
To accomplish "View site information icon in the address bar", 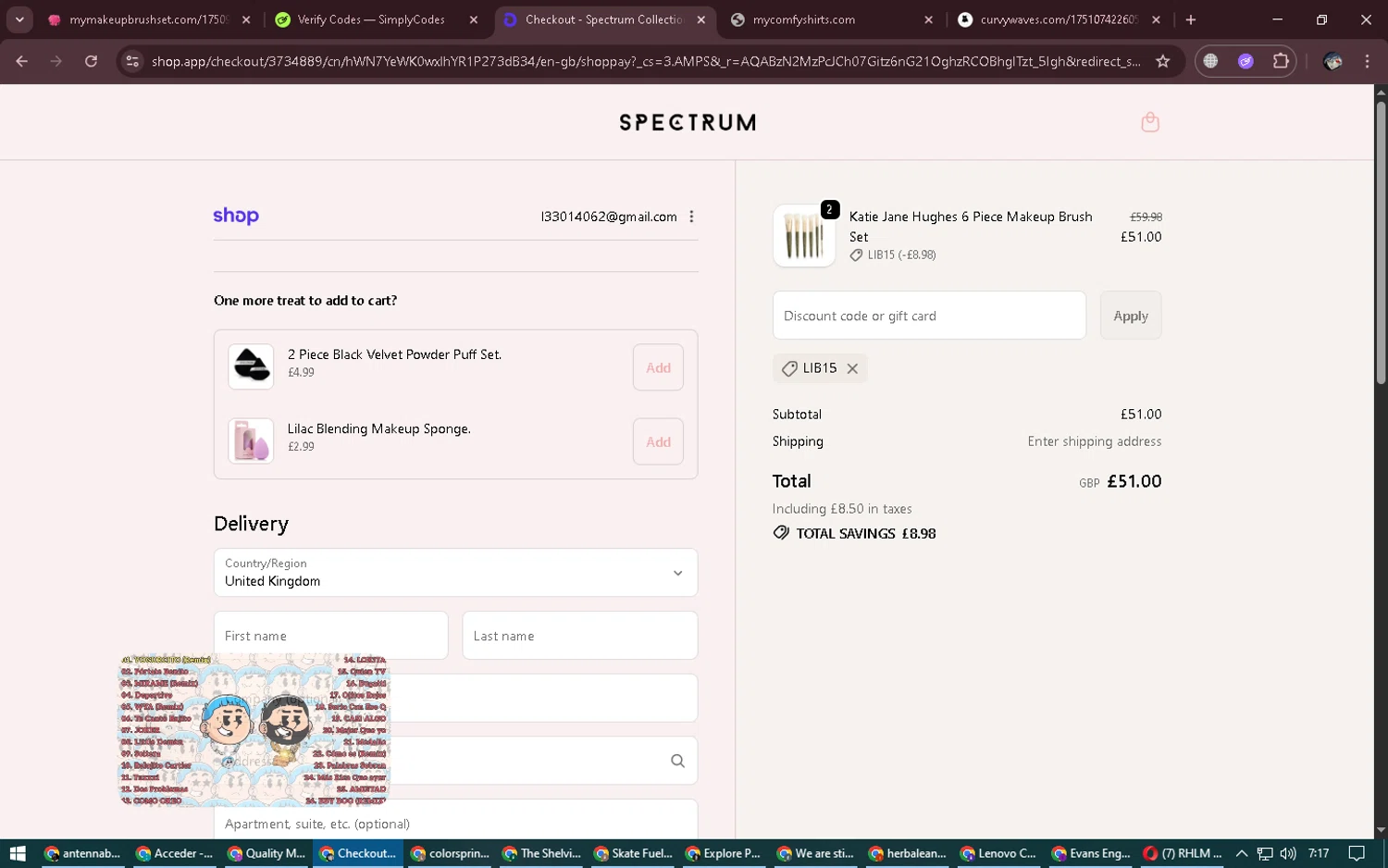I will [x=132, y=61].
